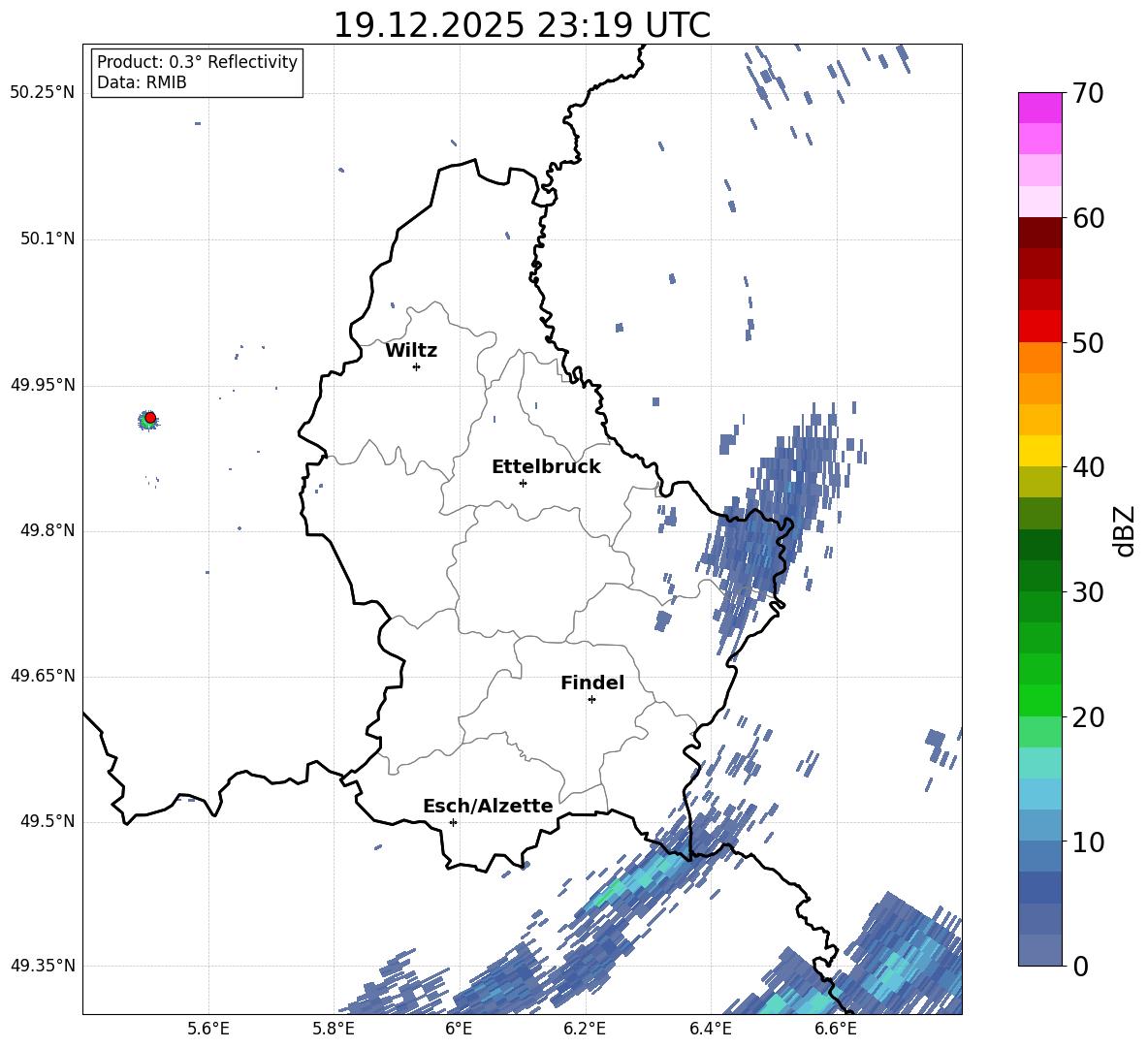Click the longitude label 6°E

click(459, 1029)
